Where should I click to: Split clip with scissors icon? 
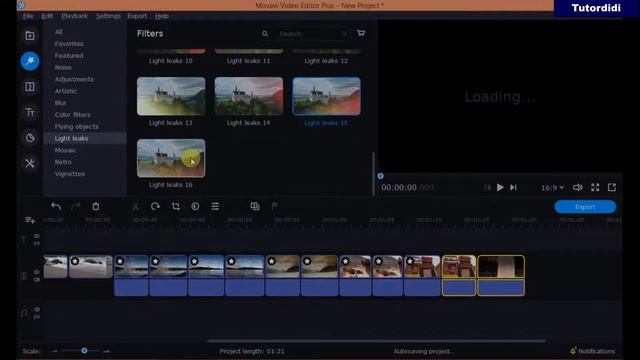point(136,207)
